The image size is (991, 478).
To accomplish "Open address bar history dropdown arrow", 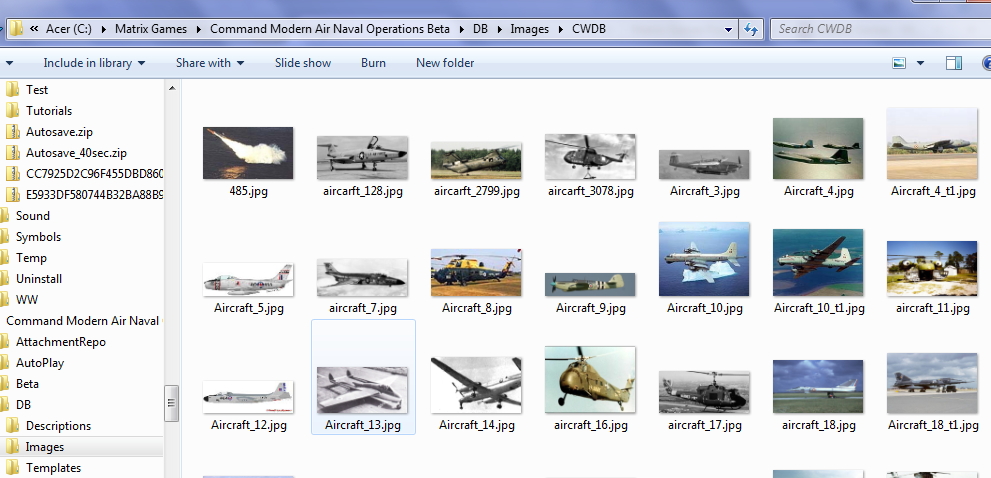I will tap(728, 29).
